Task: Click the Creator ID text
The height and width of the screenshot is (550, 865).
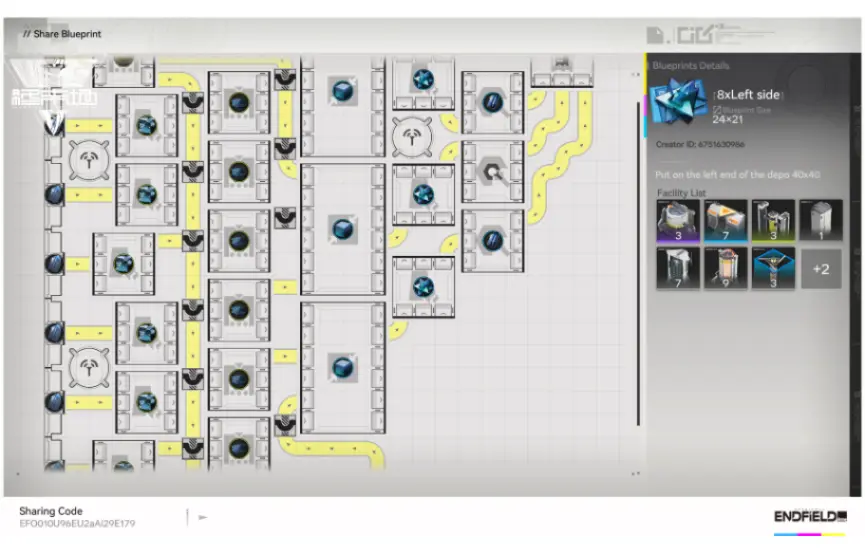Action: point(700,144)
